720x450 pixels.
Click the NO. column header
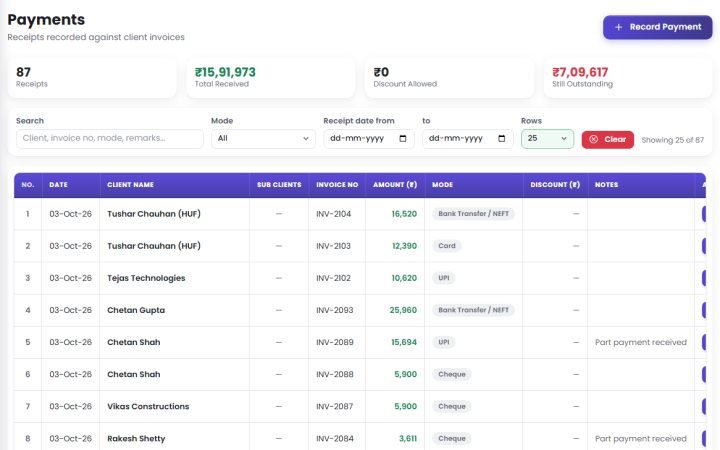[28, 185]
